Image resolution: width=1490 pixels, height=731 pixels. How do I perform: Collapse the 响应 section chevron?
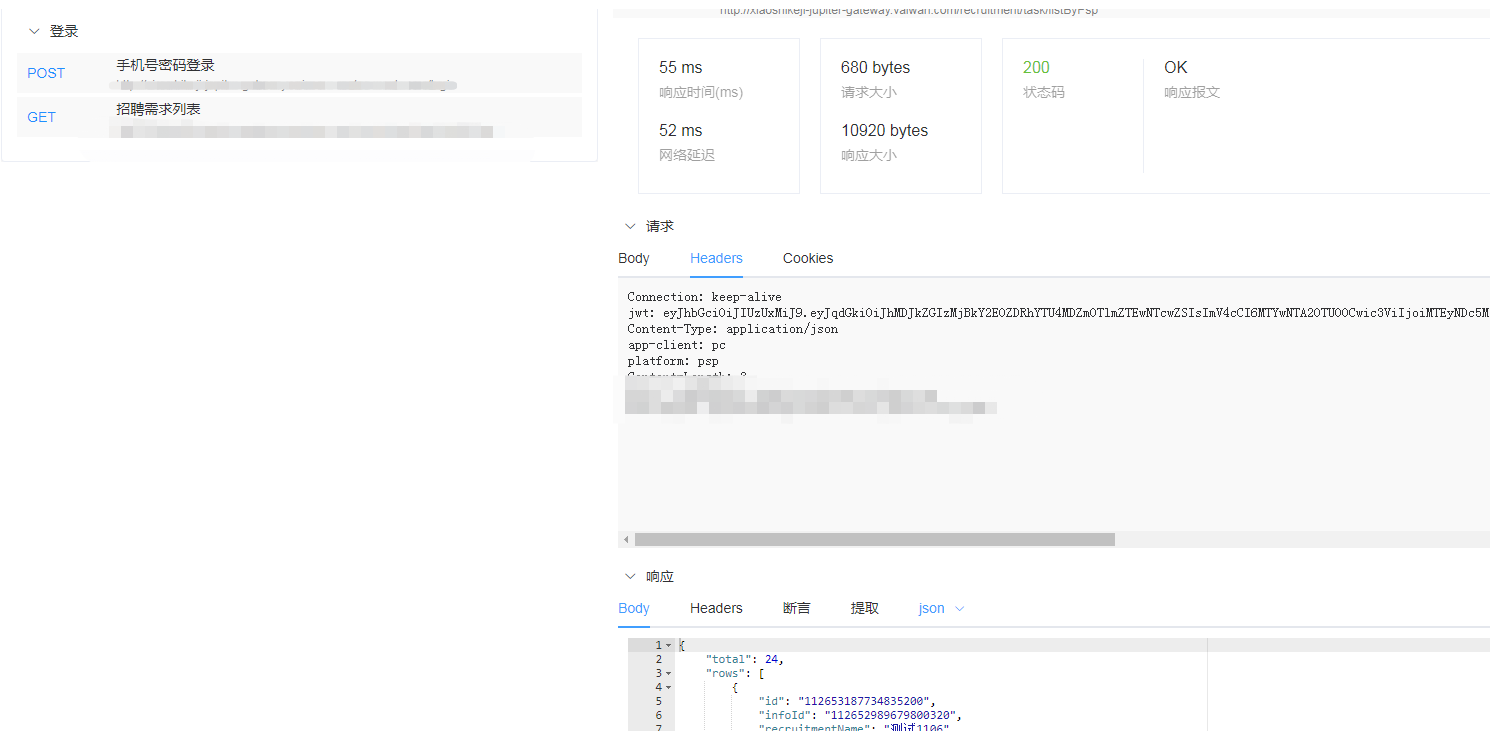pyautogui.click(x=630, y=577)
